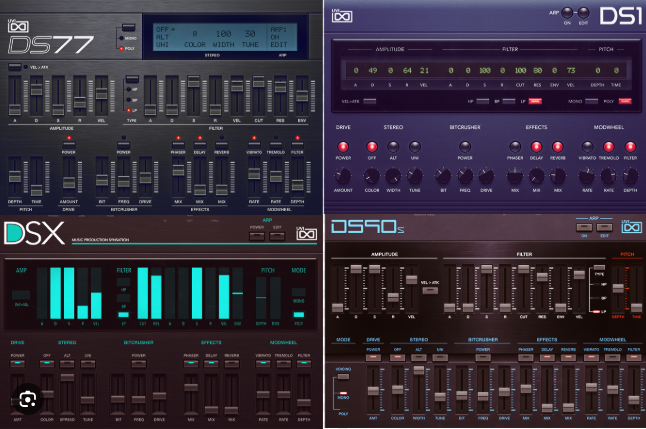Screen dimensions: 646x429
Task: Toggle ARP ON button on DS90s
Action: pyautogui.click(x=584, y=227)
